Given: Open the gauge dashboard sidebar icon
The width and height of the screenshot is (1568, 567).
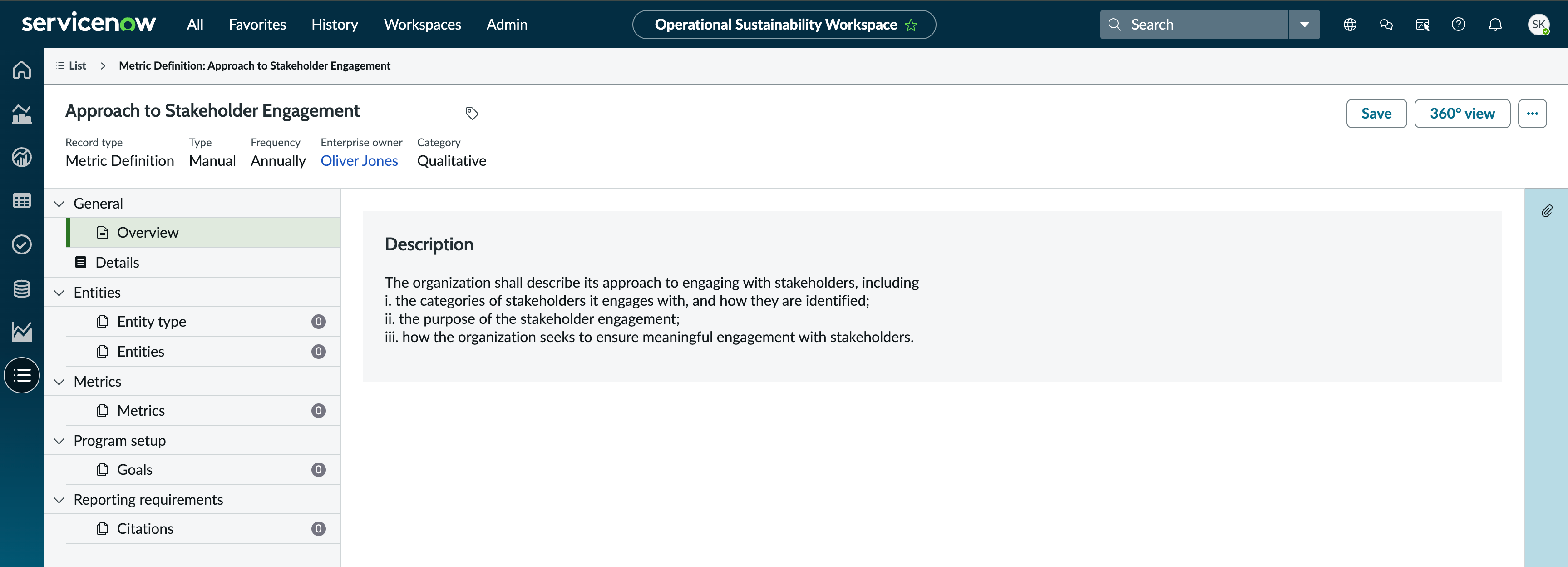Looking at the screenshot, I should 22,157.
